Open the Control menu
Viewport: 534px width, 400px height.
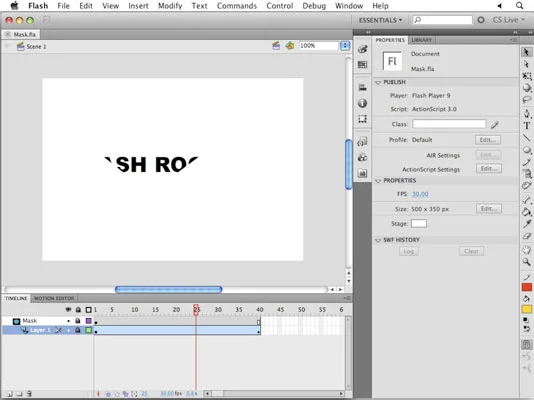coord(280,6)
